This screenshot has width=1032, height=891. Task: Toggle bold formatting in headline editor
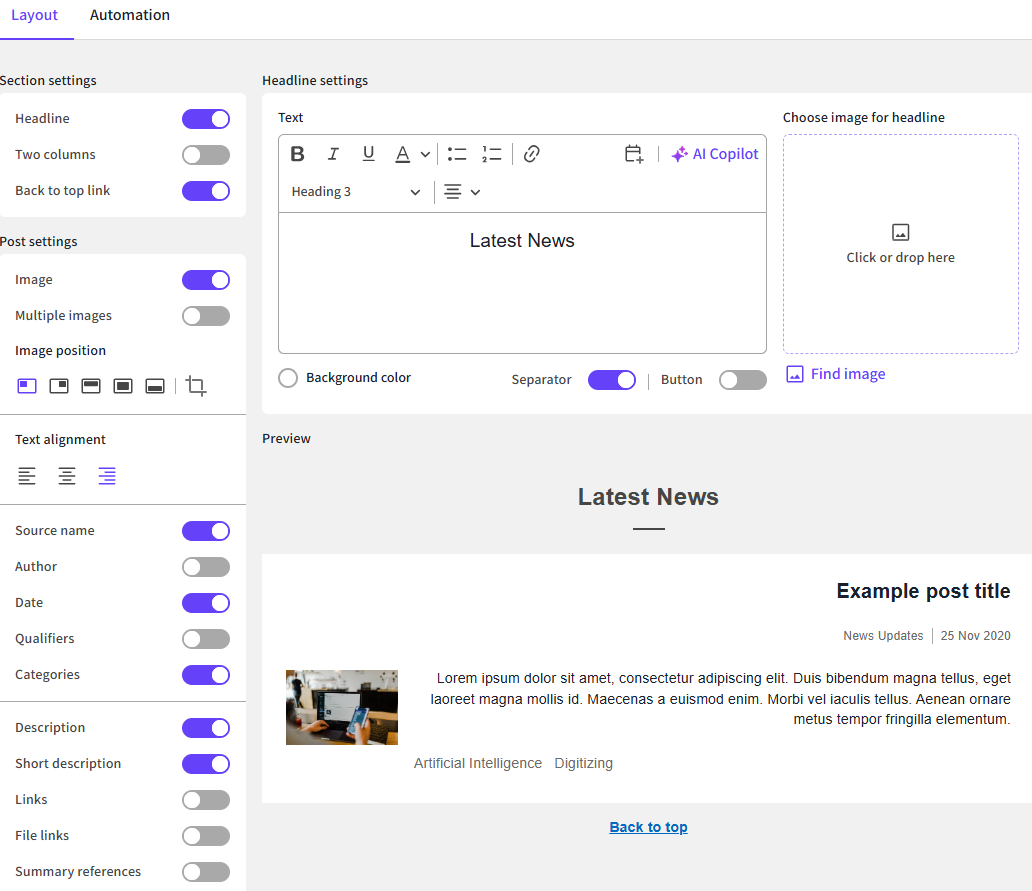click(x=297, y=154)
